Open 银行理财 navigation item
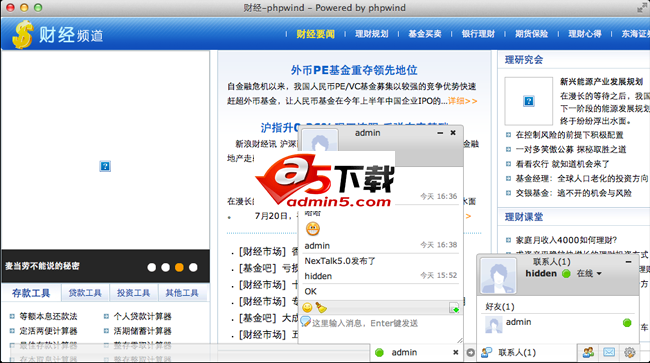Viewport: 650px width, 363px height. tap(478, 34)
